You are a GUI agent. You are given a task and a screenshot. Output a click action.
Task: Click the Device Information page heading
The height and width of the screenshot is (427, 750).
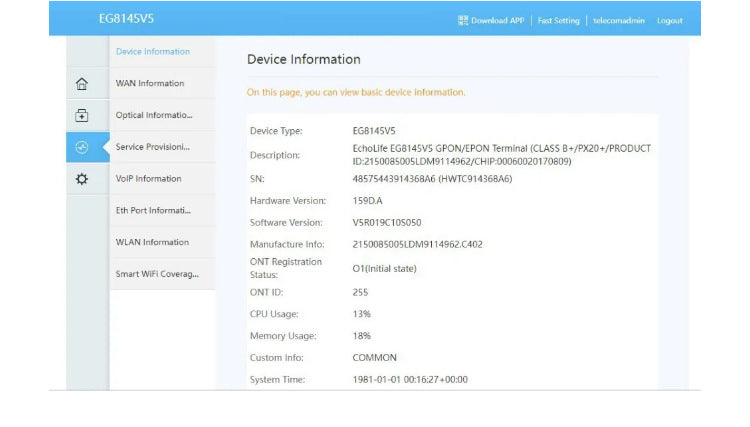(x=304, y=59)
